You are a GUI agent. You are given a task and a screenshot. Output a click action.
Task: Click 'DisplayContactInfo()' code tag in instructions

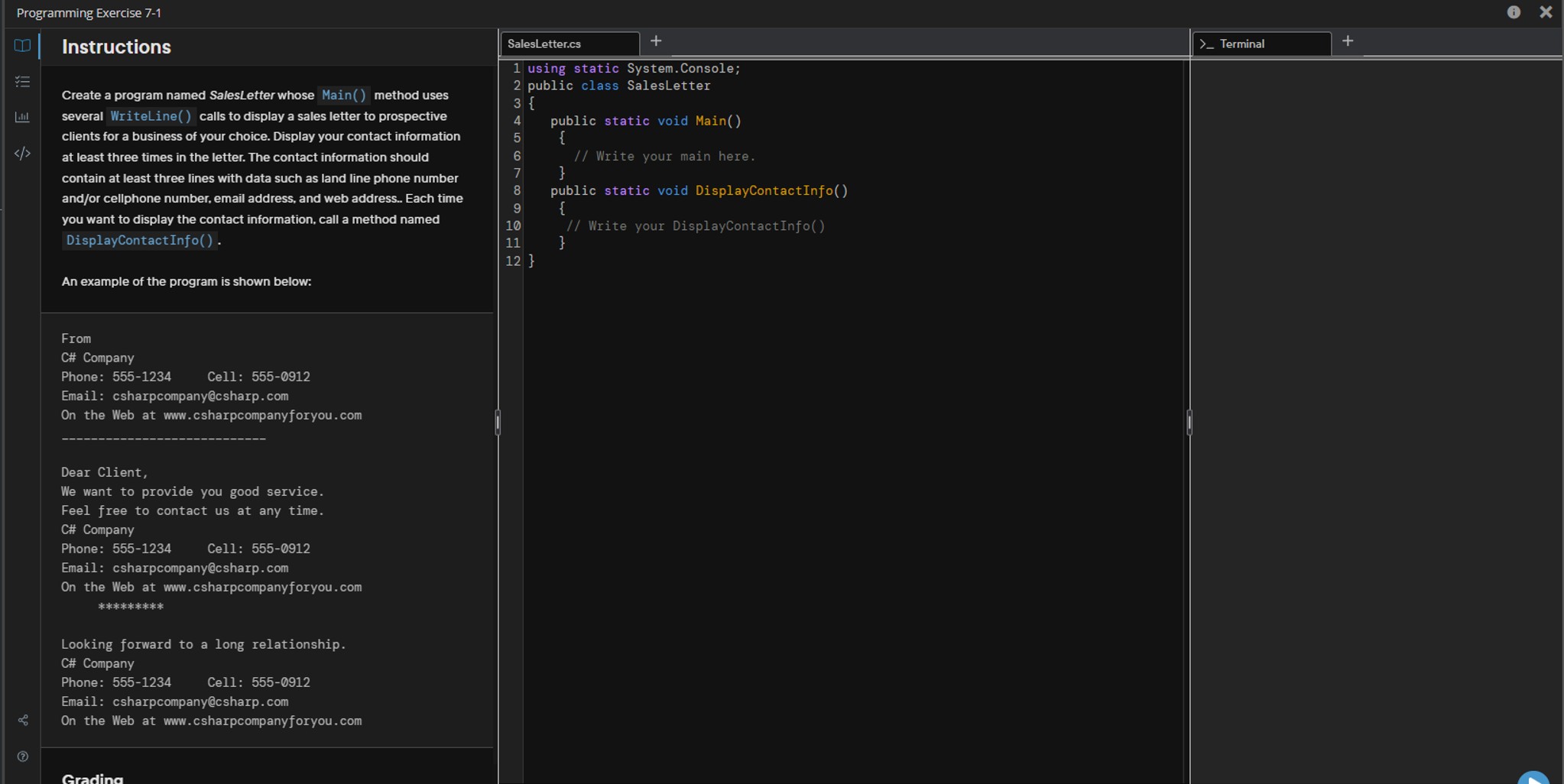(x=140, y=240)
